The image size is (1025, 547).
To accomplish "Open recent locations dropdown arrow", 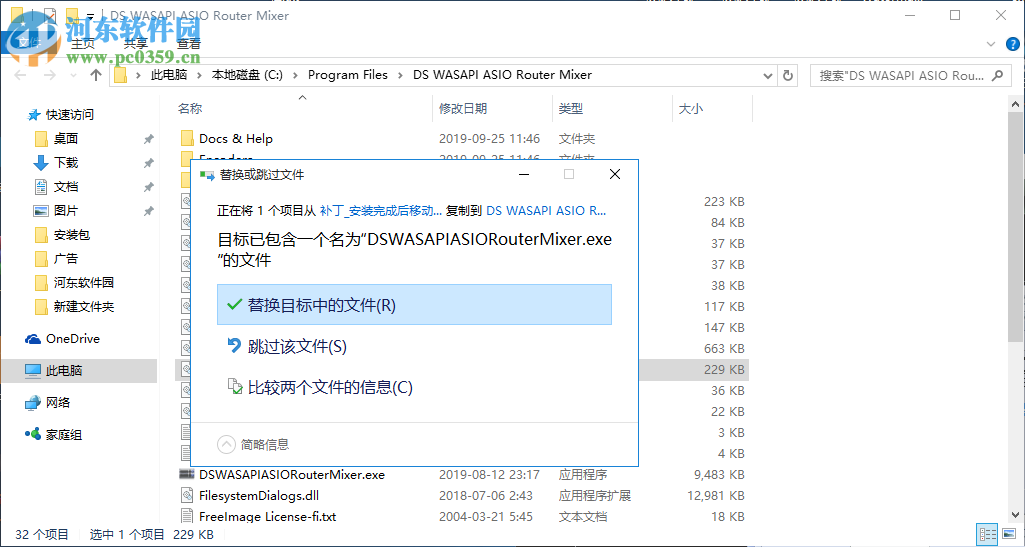I will tap(73, 76).
